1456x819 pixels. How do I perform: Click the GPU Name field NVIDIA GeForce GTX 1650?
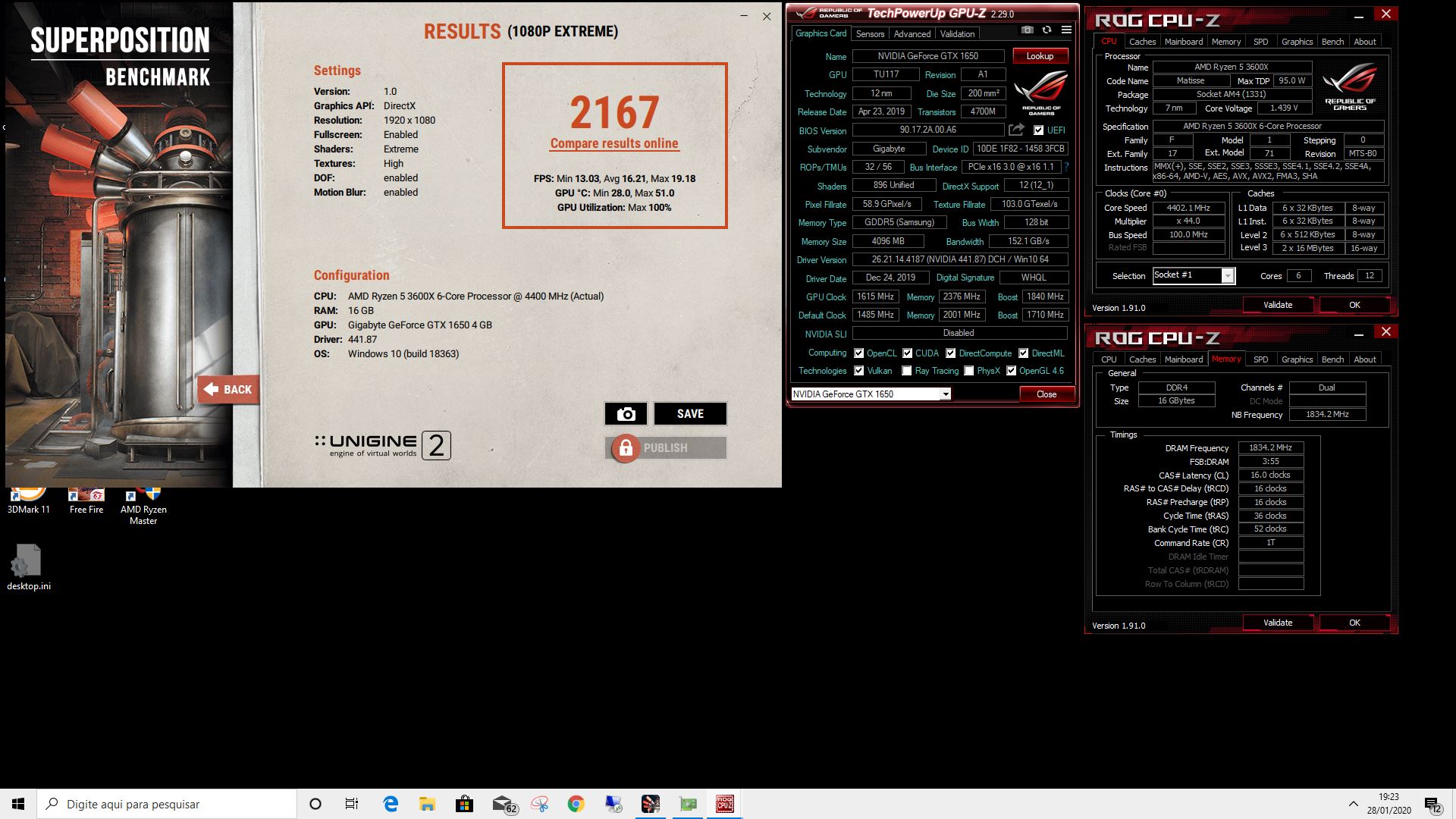(928, 56)
